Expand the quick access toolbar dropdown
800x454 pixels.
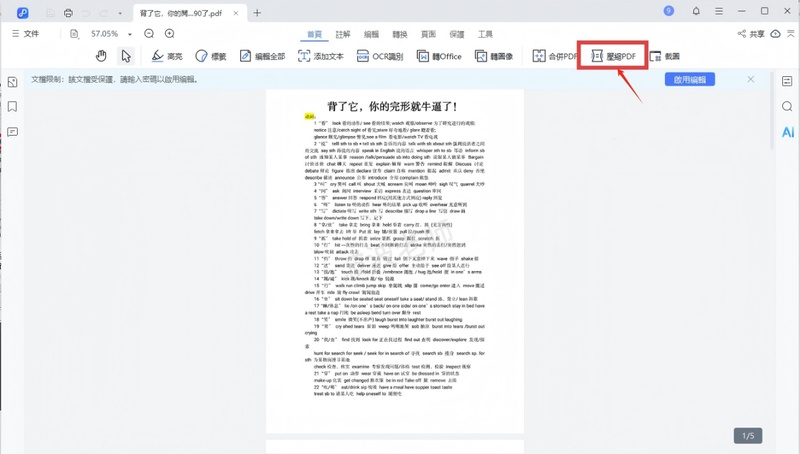tap(120, 14)
